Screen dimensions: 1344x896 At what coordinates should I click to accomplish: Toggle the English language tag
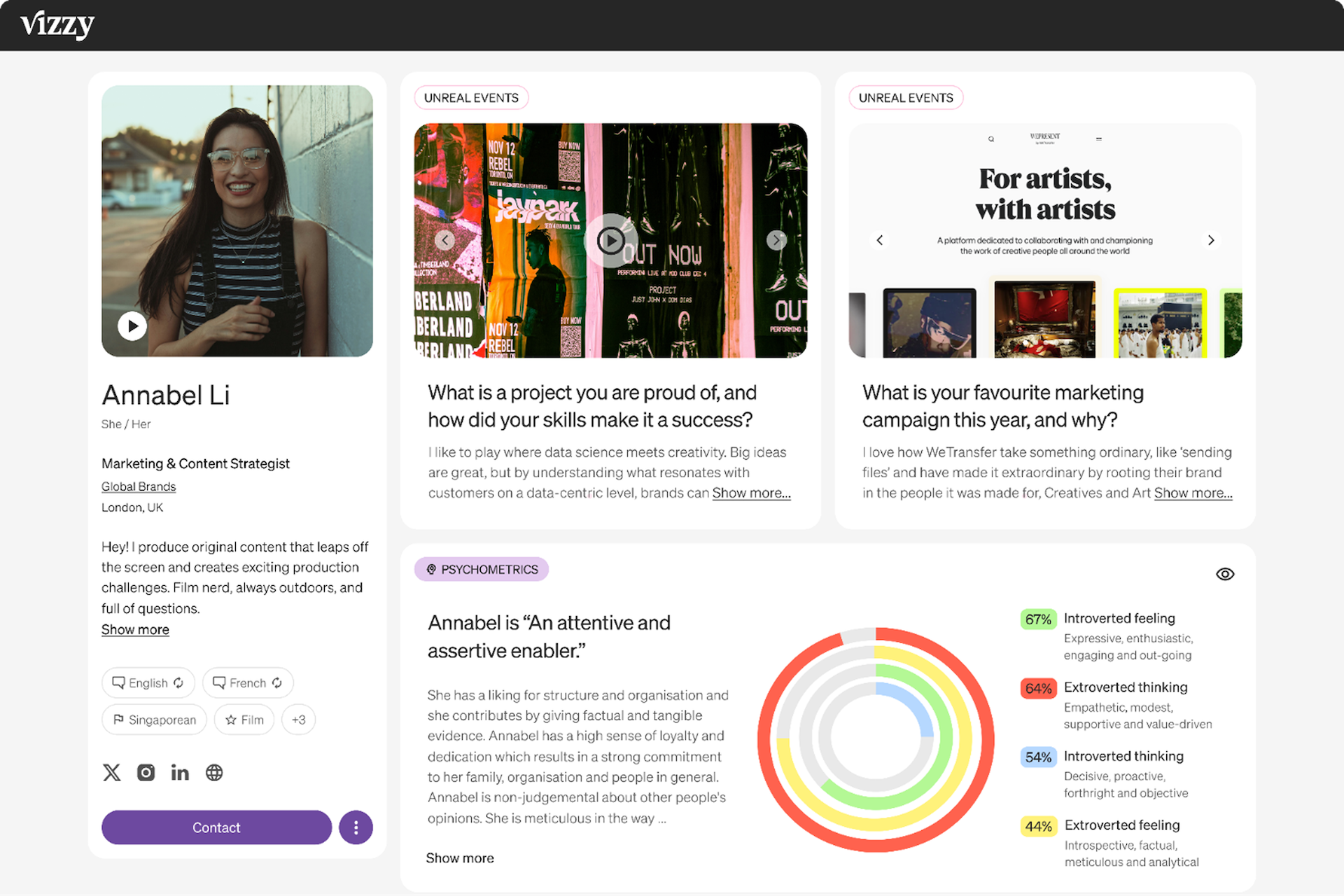click(148, 682)
